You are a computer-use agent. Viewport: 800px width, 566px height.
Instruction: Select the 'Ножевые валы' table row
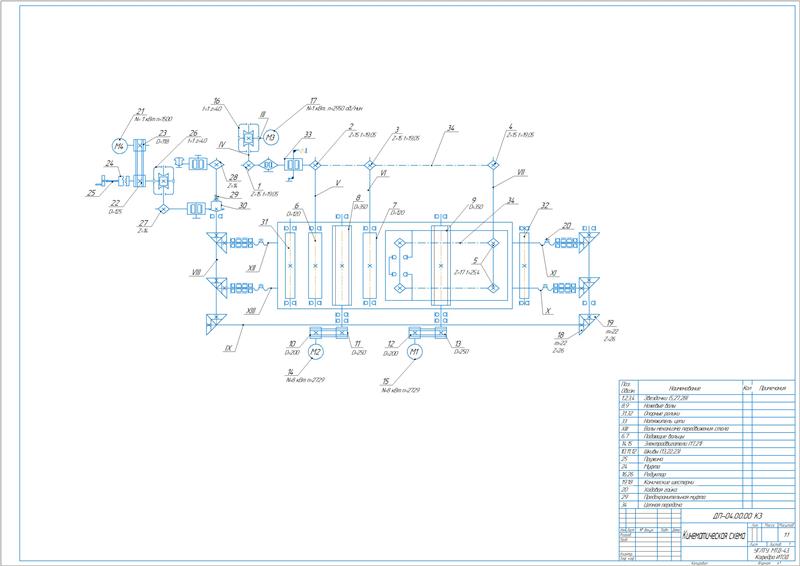[x=707, y=406]
